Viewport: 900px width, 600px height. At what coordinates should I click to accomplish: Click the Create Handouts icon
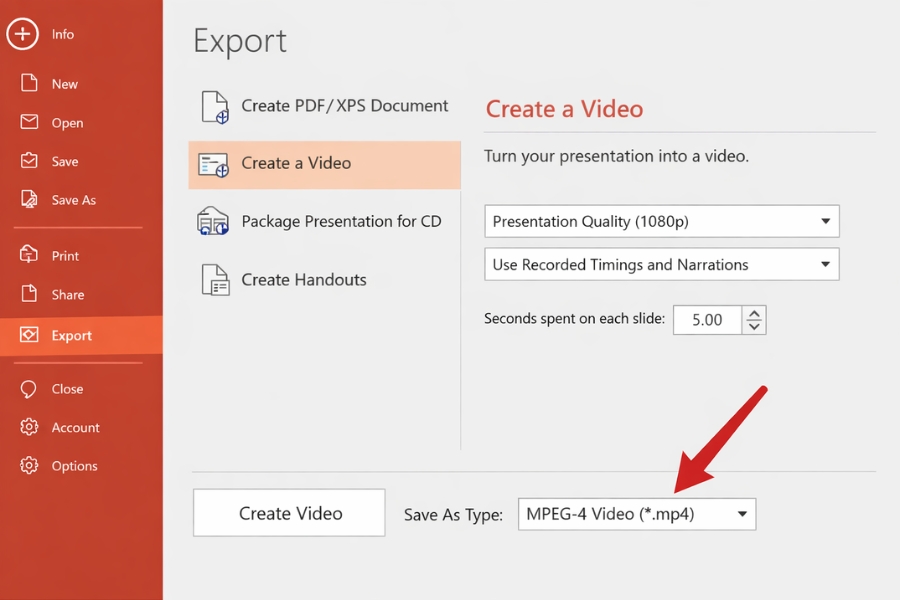(x=213, y=280)
